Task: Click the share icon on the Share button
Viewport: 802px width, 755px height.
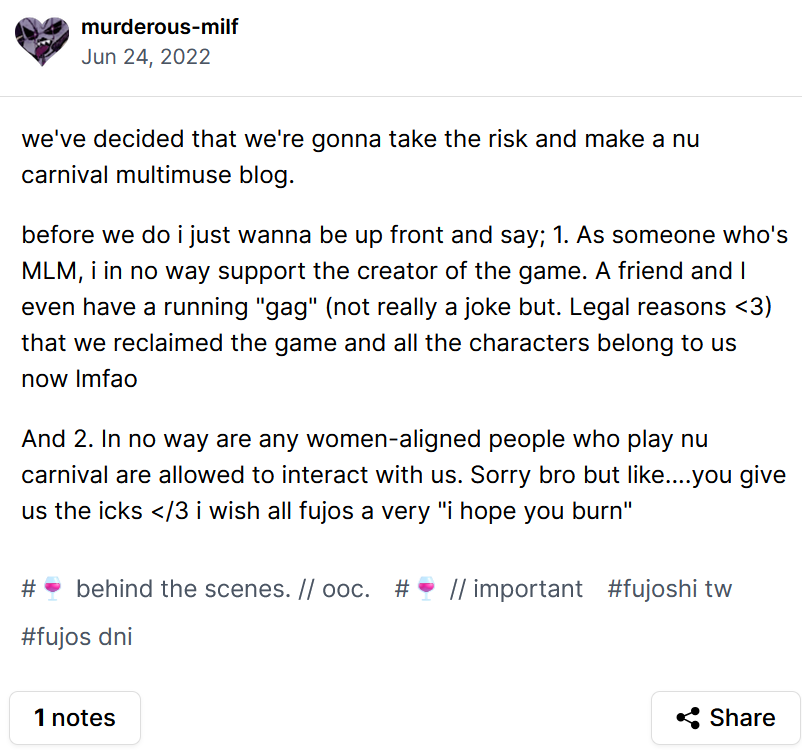Action: pos(688,718)
